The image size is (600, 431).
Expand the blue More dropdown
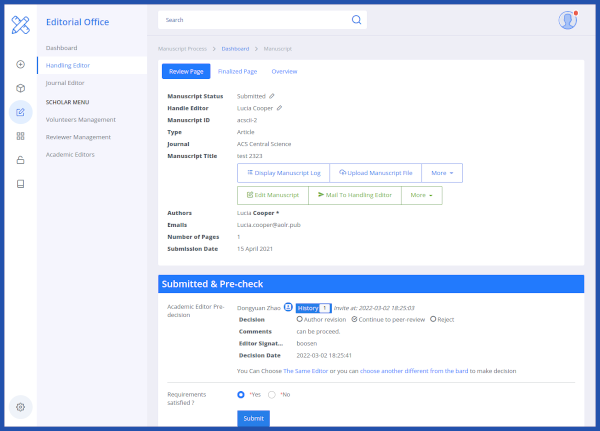(441, 173)
